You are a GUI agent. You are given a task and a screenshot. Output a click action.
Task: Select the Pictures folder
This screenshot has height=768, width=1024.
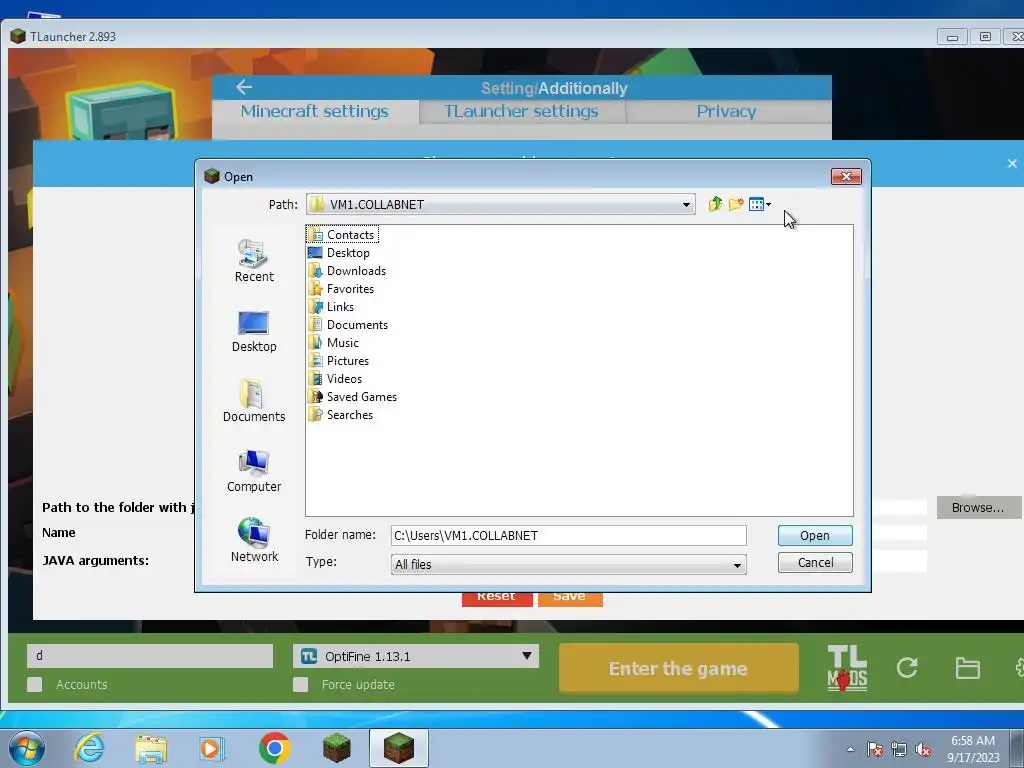click(338, 360)
